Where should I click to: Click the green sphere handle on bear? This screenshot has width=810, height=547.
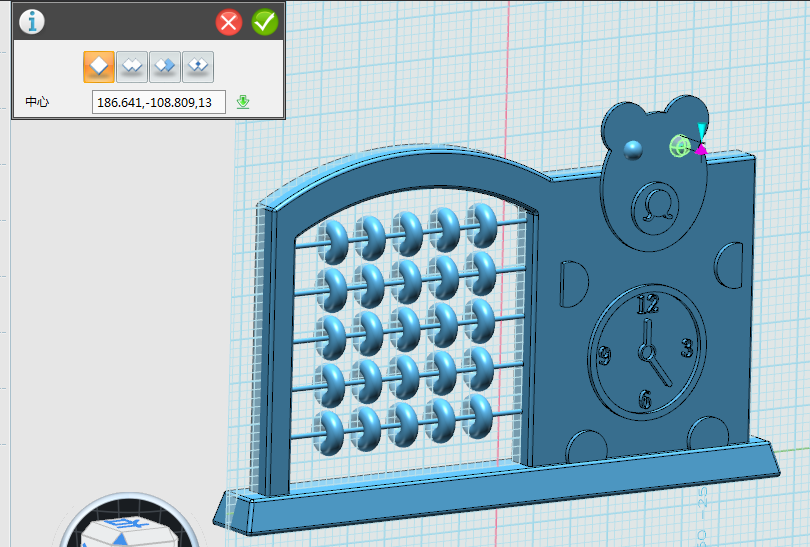click(x=680, y=147)
